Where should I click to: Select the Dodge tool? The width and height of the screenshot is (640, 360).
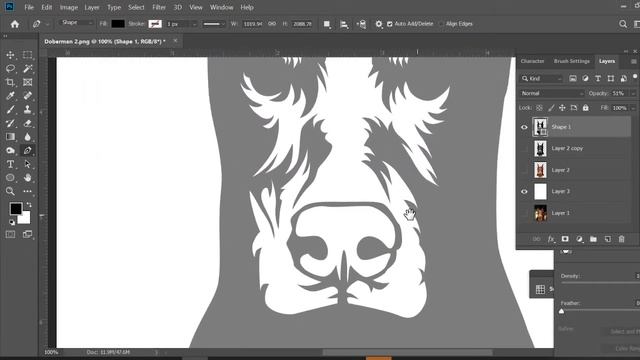[x=10, y=150]
